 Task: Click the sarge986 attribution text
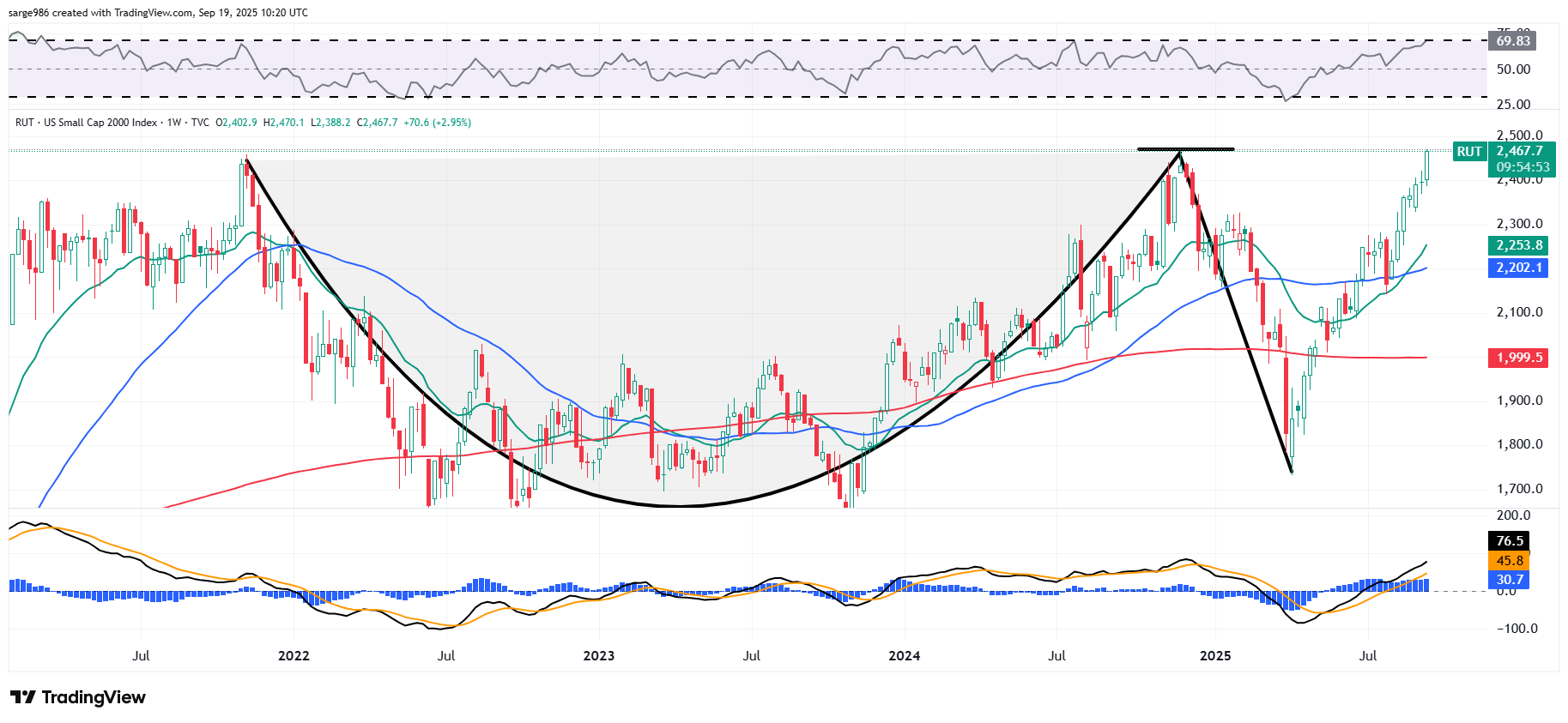[29, 13]
